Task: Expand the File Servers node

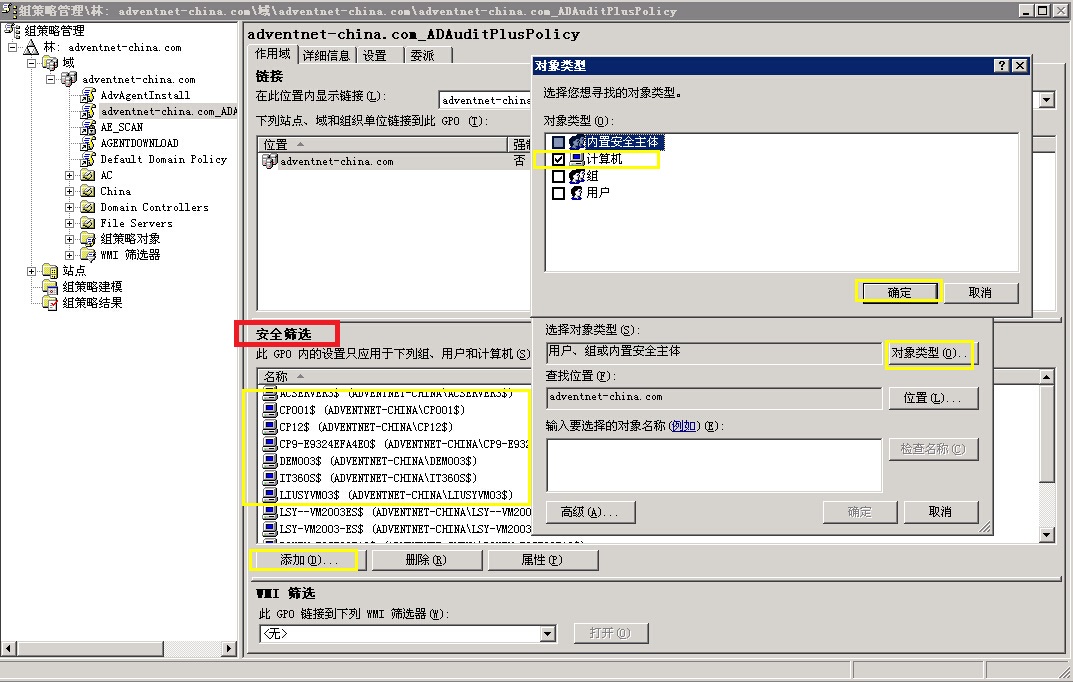Action: [x=70, y=224]
